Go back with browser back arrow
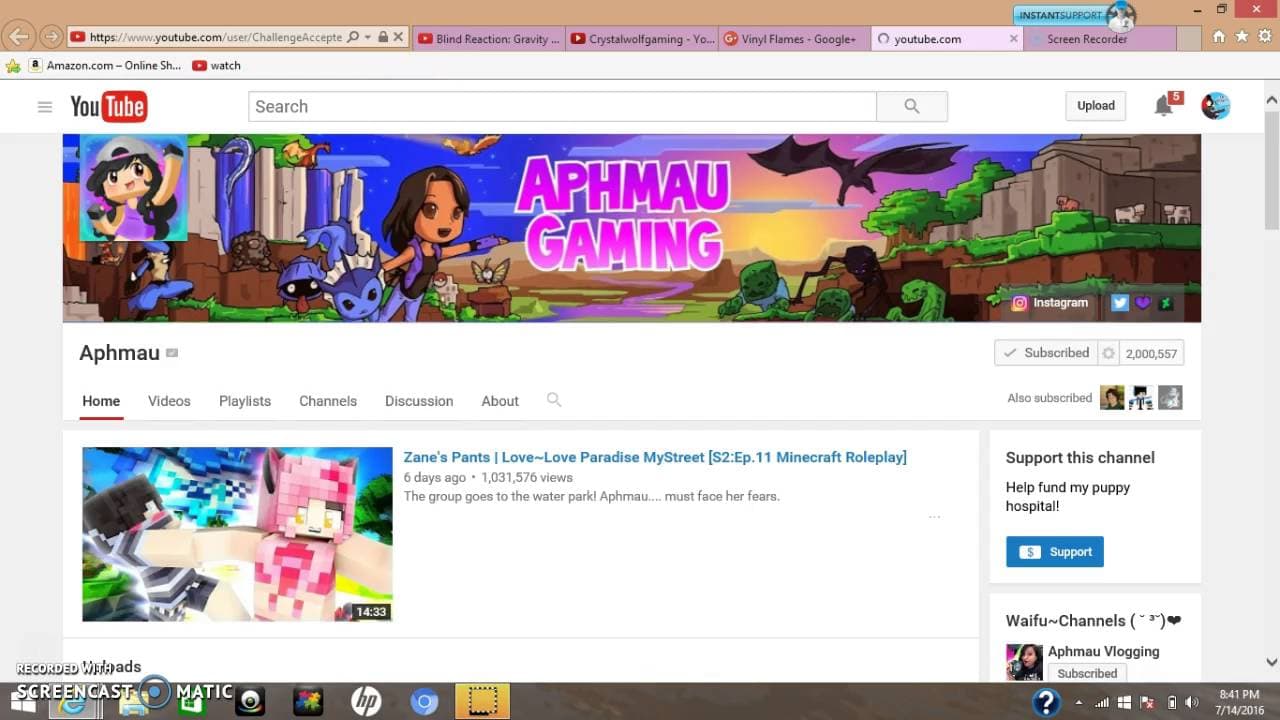This screenshot has height=720, width=1280. pos(18,37)
